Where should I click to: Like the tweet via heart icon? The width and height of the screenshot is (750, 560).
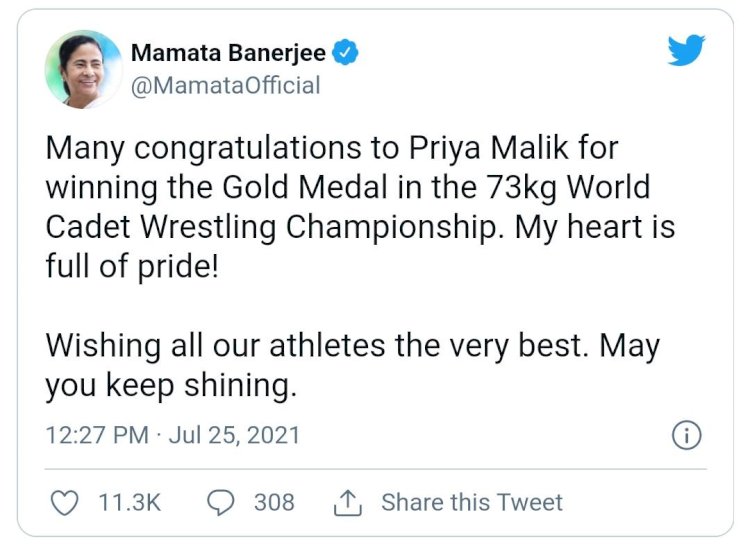65,503
